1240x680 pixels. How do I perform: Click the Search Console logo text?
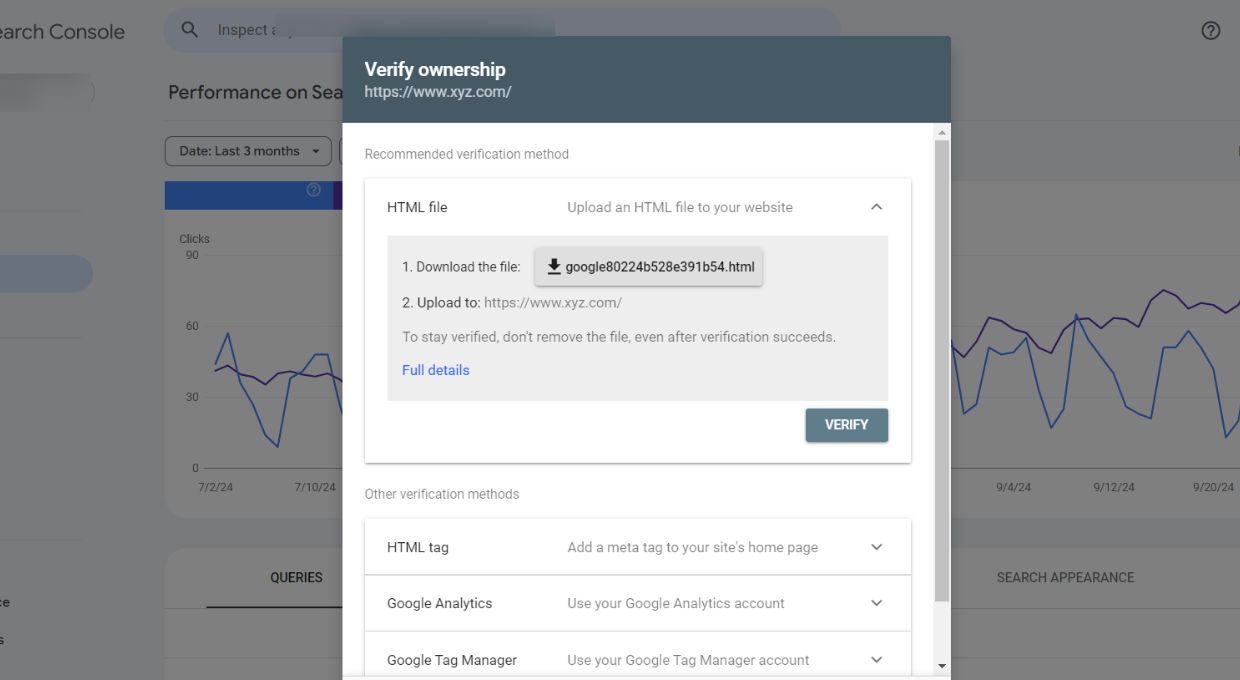(60, 31)
